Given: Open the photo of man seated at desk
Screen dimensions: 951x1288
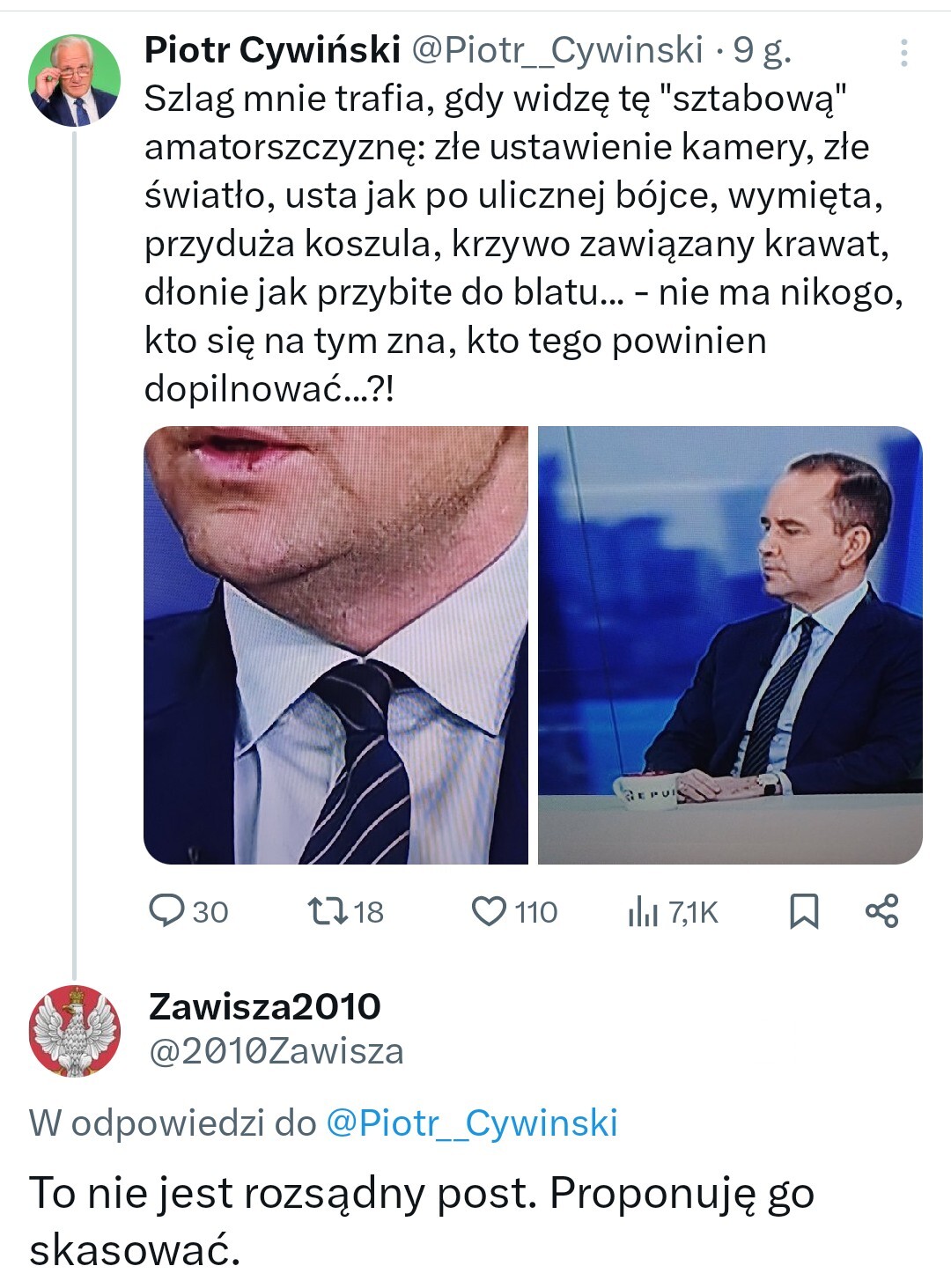Looking at the screenshot, I should click(730, 645).
